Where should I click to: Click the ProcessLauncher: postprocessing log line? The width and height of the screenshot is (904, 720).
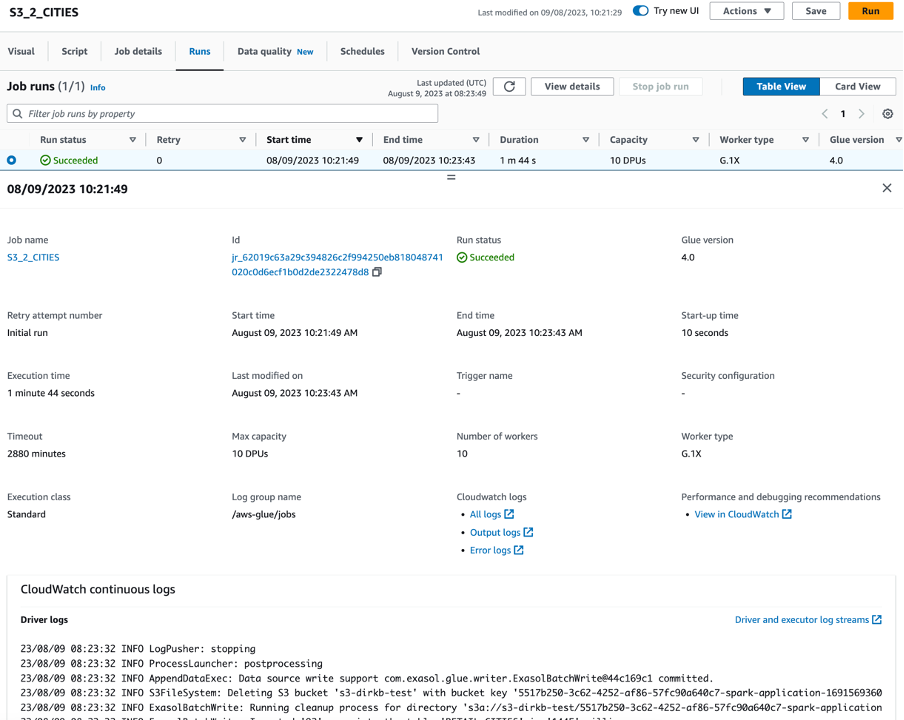click(x=171, y=664)
